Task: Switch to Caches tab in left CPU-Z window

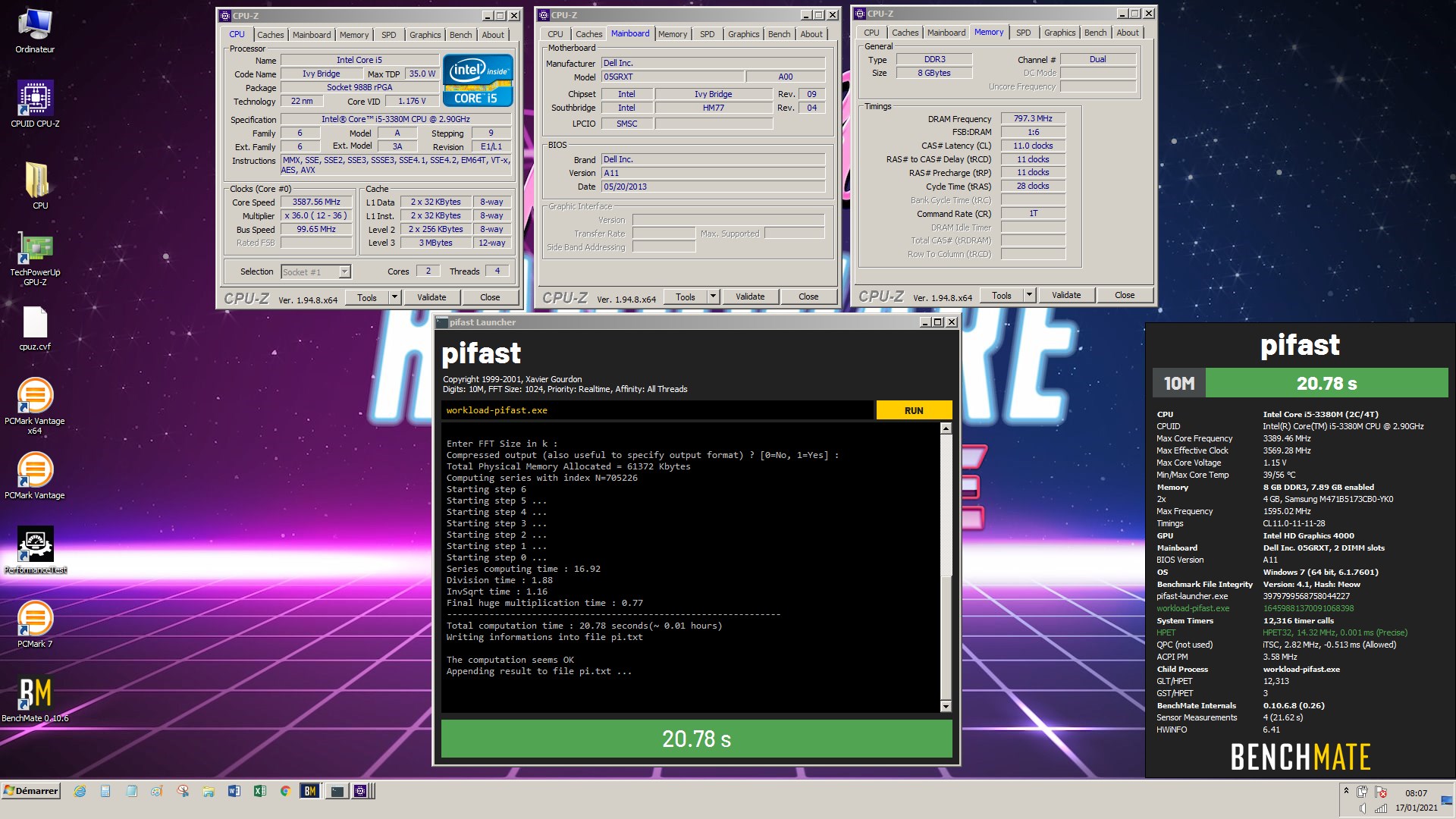Action: coord(270,35)
